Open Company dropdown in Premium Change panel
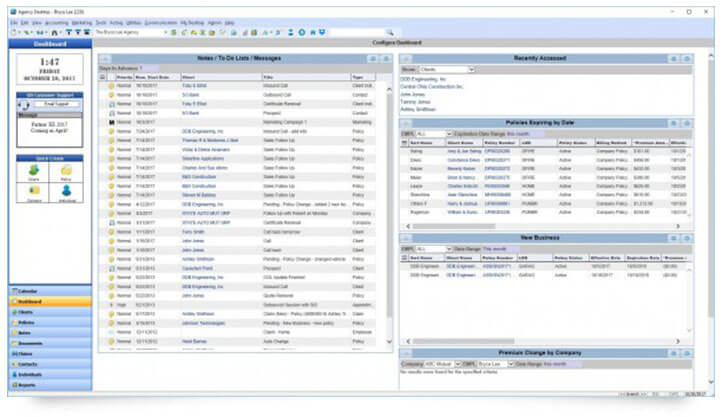Viewport: 725px width, 417px height. tap(458, 364)
